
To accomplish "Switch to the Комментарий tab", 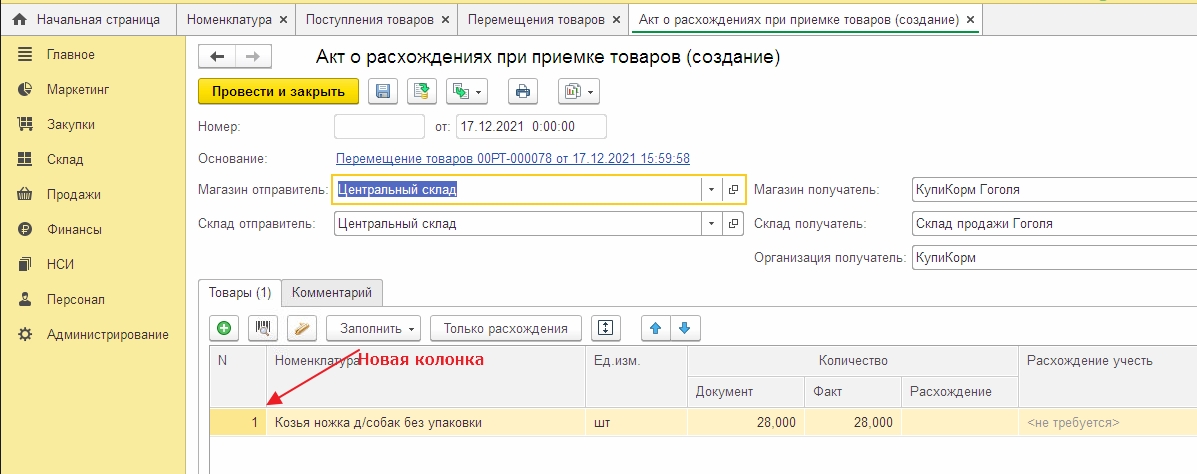I will (331, 293).
